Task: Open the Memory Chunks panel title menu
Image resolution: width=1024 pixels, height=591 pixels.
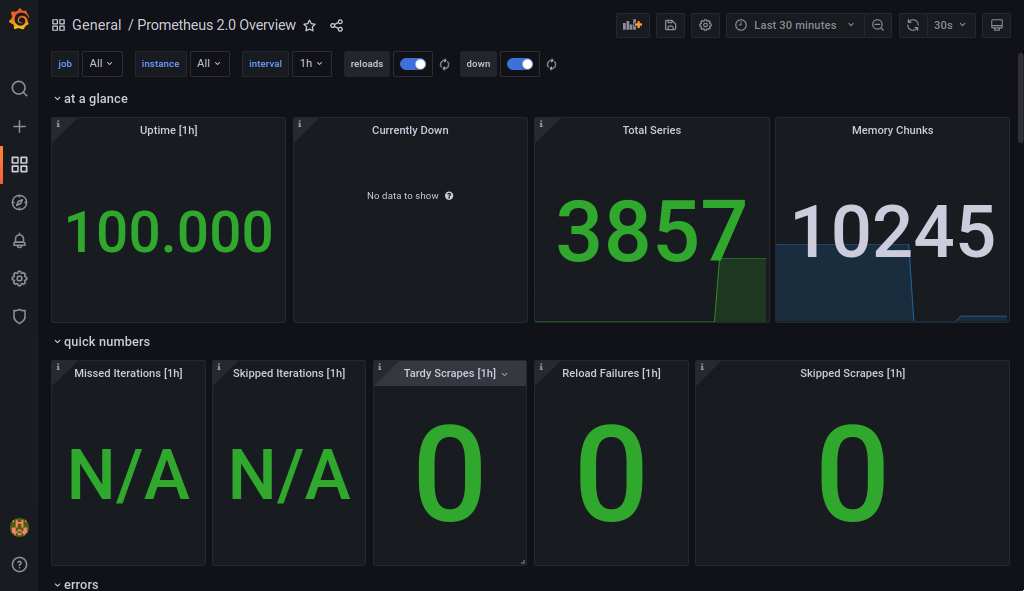Action: click(x=892, y=130)
